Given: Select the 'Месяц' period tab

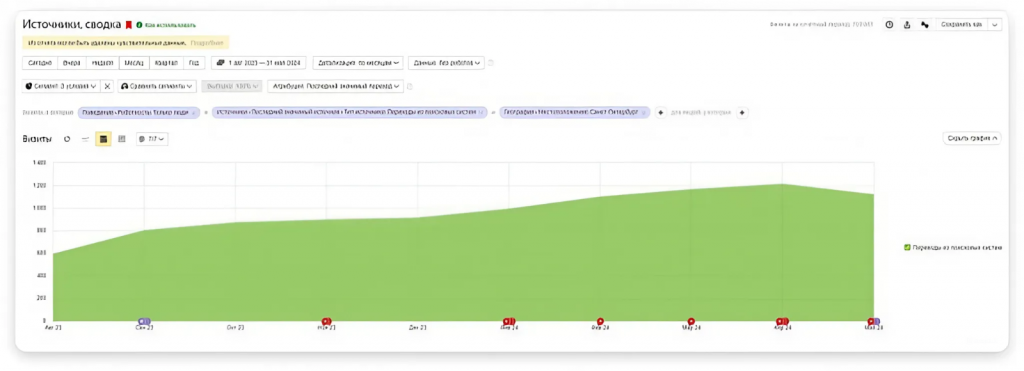Looking at the screenshot, I should [134, 63].
